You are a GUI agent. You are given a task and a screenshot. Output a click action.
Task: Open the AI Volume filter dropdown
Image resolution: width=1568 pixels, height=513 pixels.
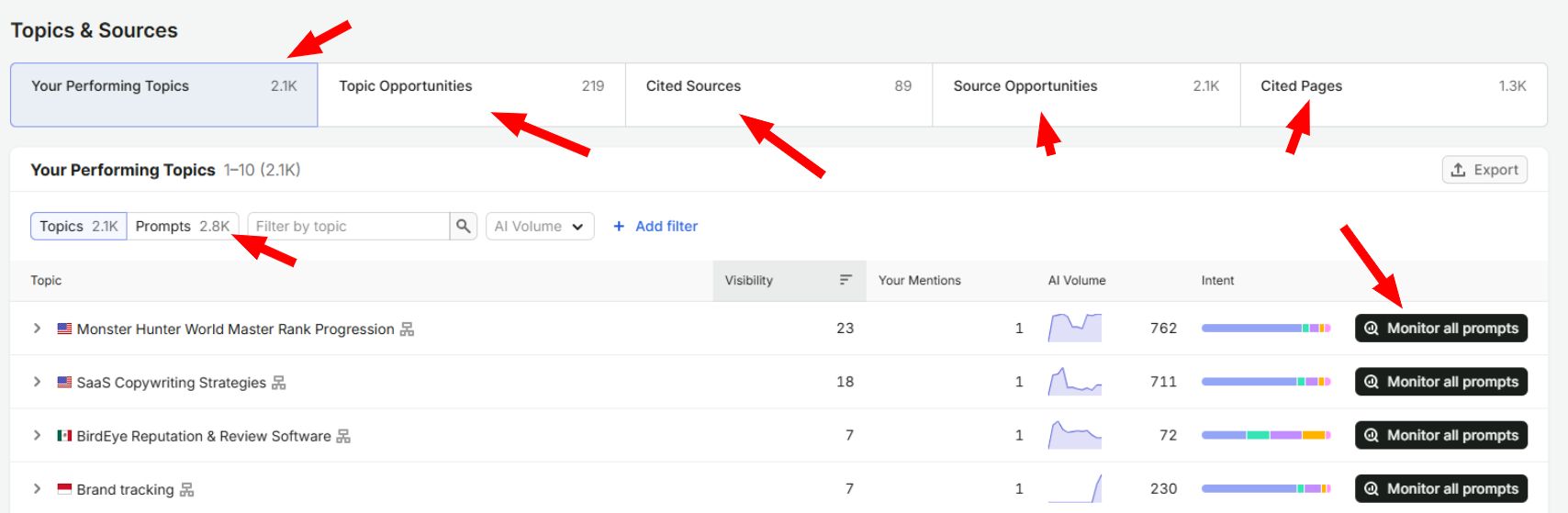540,226
